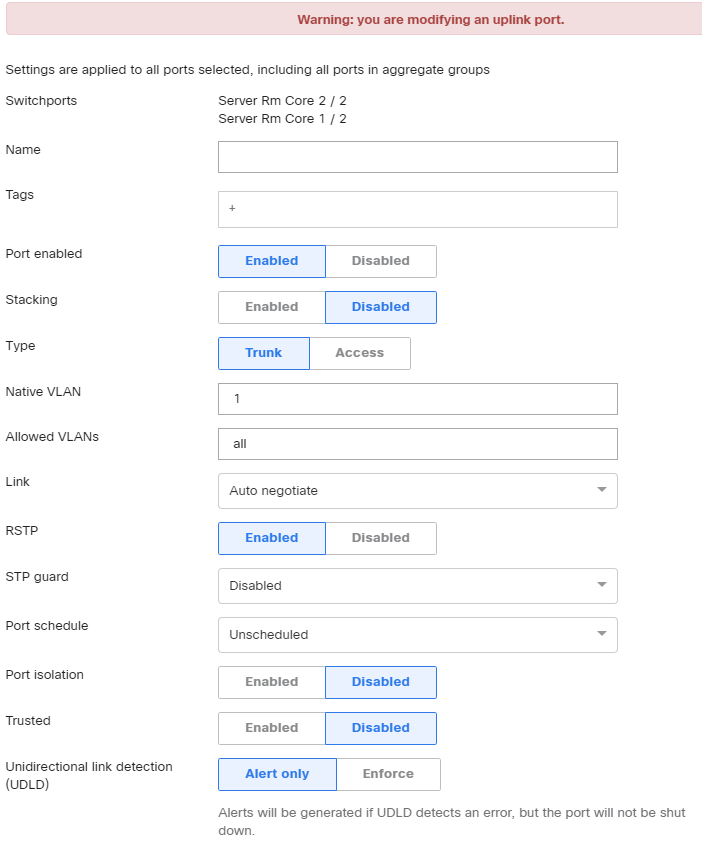Expand the STP guard dropdown
Viewport: 702px width, 845px height.
point(417,586)
